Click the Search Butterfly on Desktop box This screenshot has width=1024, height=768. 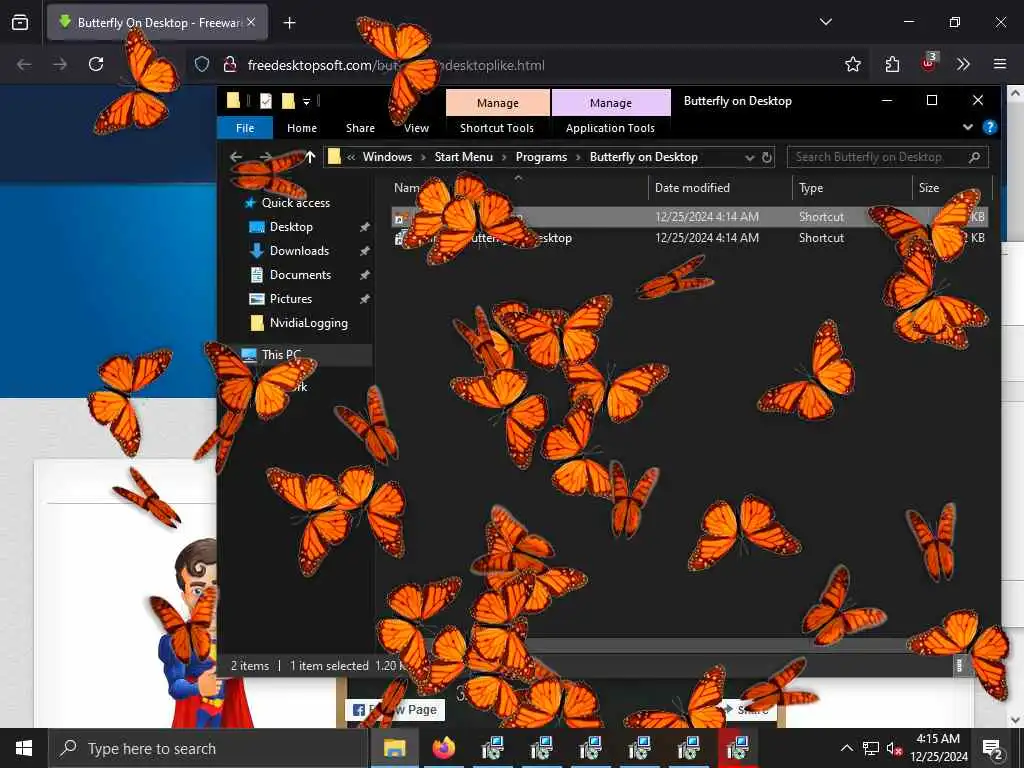pos(888,157)
